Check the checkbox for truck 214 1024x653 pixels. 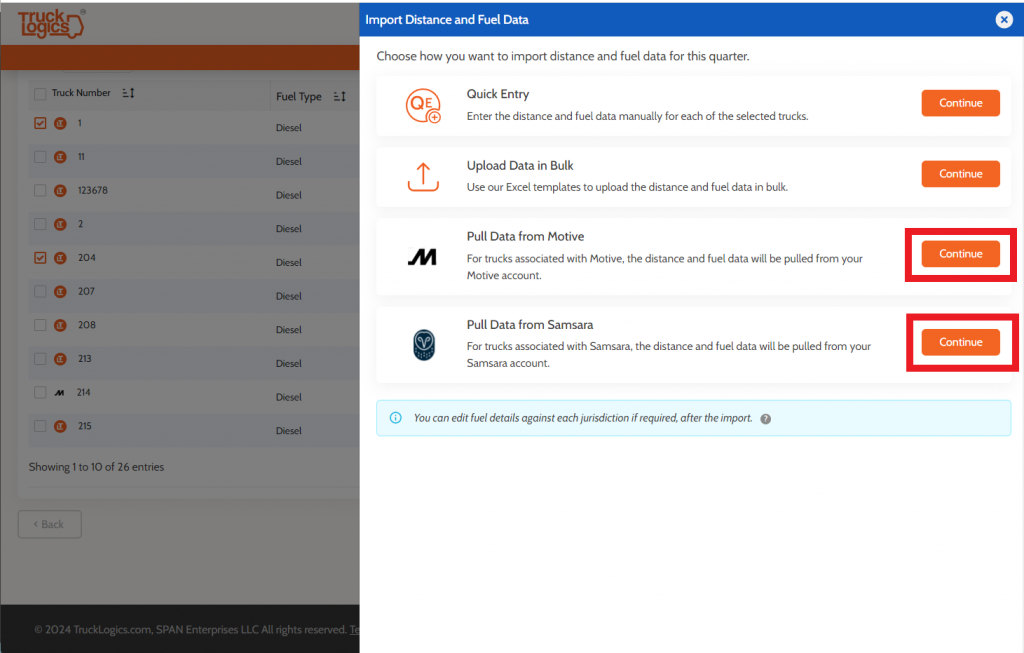coord(40,392)
